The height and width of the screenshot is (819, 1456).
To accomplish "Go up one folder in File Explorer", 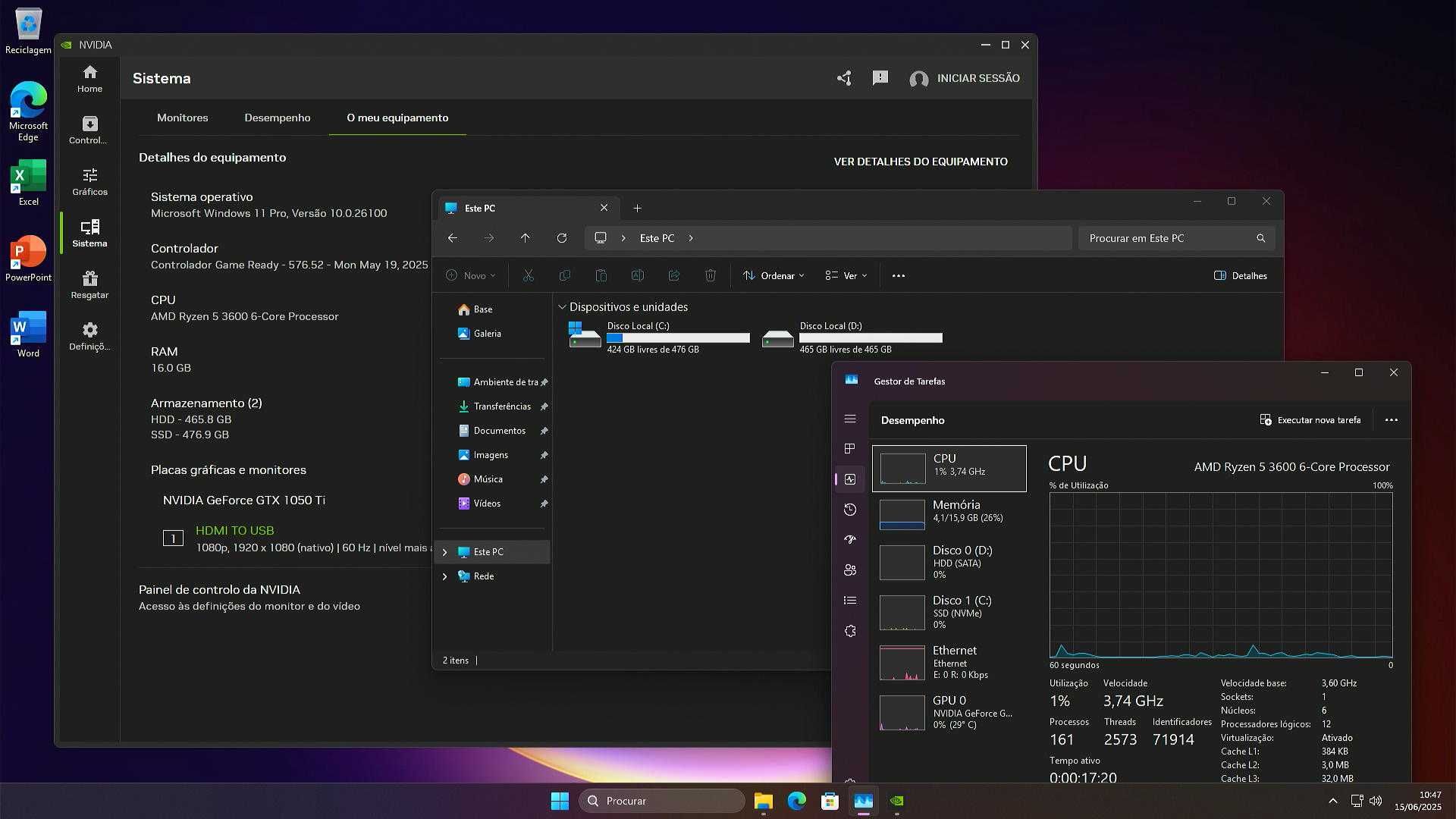I will click(x=526, y=238).
